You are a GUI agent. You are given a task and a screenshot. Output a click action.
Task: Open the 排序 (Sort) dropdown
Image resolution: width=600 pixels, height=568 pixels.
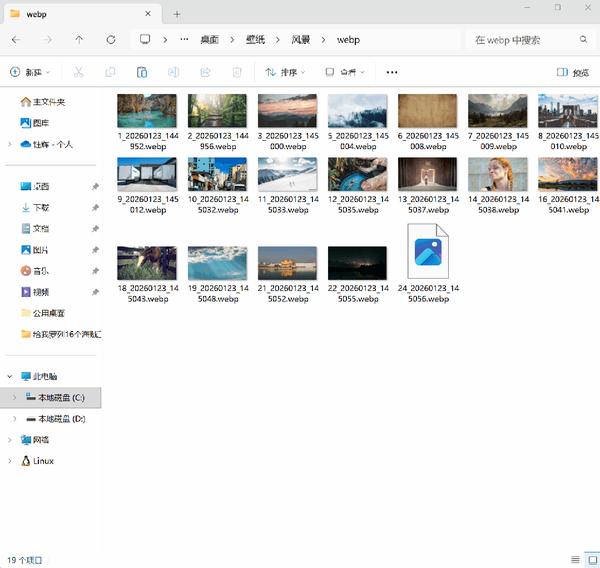tap(286, 72)
